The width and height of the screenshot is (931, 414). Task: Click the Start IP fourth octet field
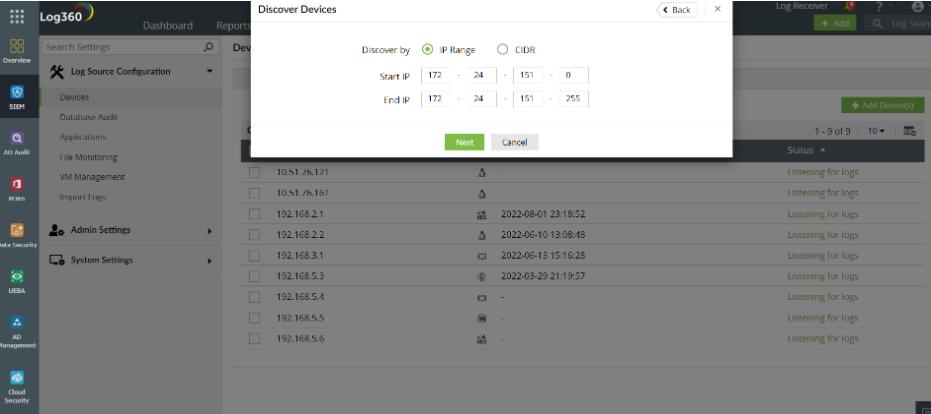[573, 76]
